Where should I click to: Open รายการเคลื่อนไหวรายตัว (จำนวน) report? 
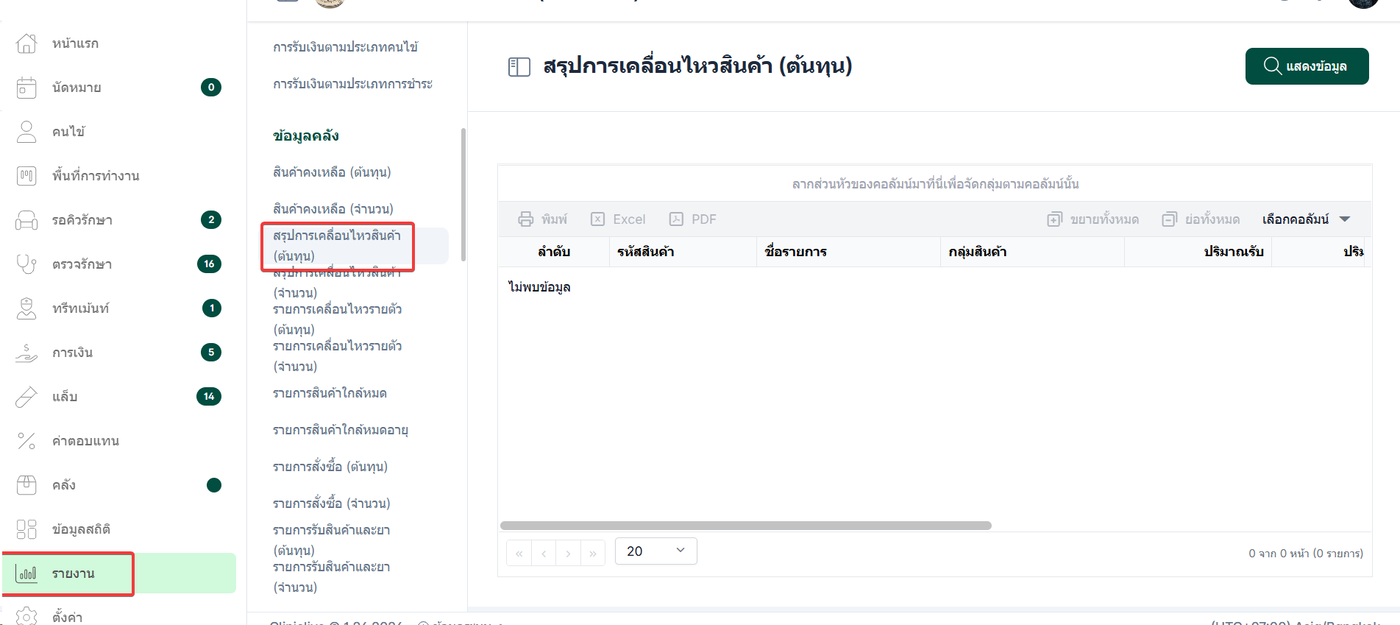coord(337,356)
